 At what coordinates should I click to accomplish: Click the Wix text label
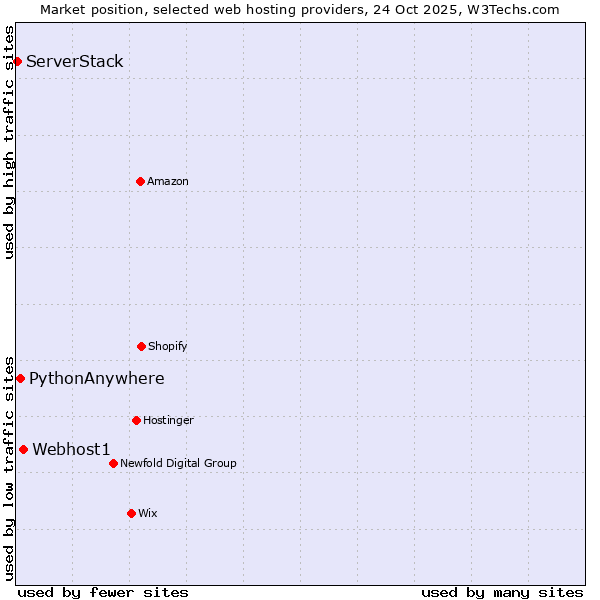148,513
